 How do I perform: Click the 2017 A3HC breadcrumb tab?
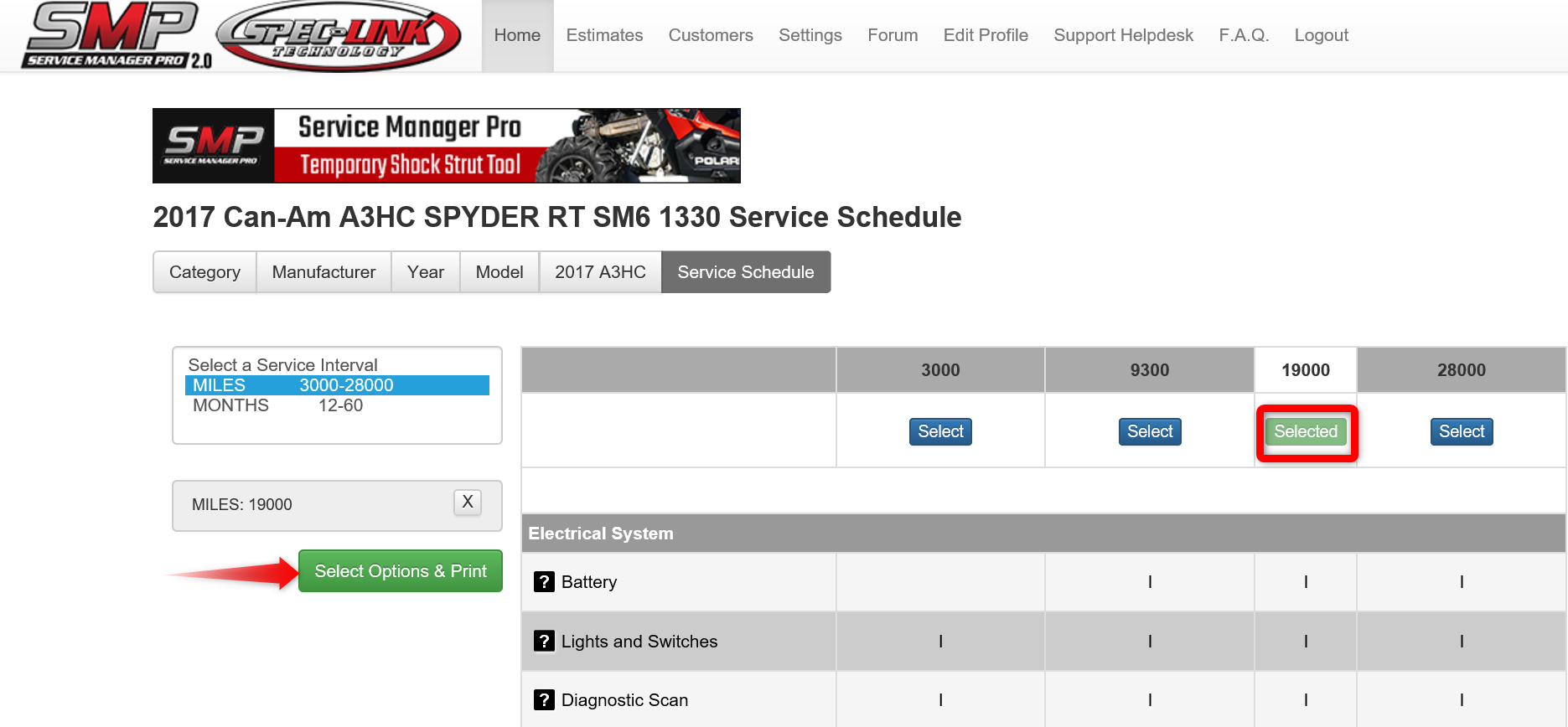click(600, 272)
